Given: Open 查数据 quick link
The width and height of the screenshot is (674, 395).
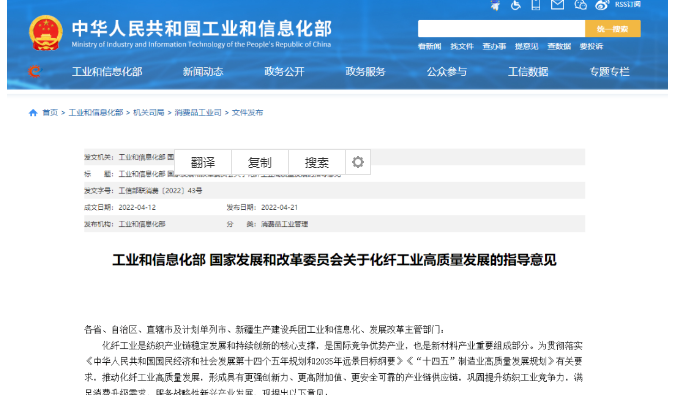Looking at the screenshot, I should point(559,46).
